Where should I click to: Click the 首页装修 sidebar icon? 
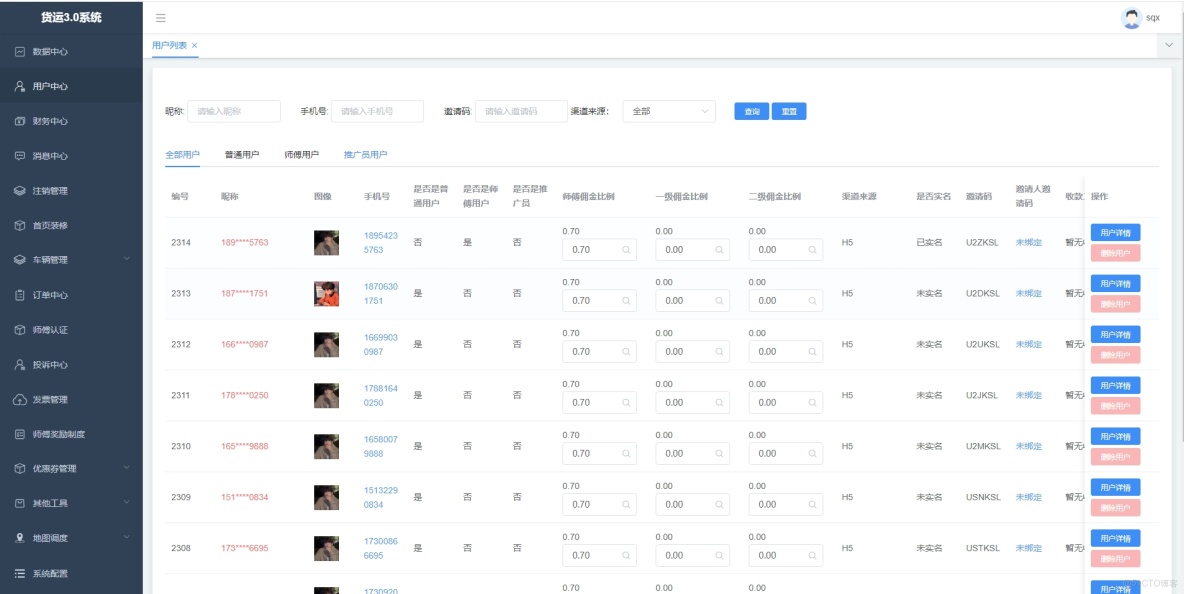pyautogui.click(x=23, y=224)
